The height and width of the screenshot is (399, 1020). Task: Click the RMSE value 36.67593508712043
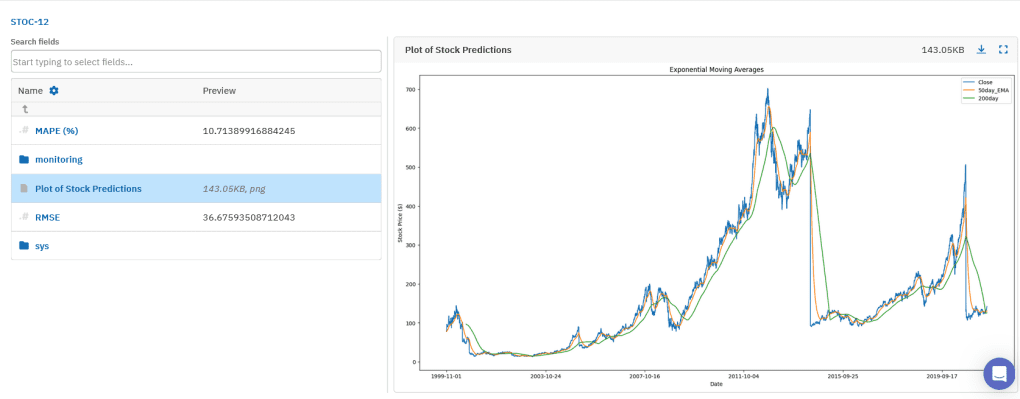pos(249,217)
